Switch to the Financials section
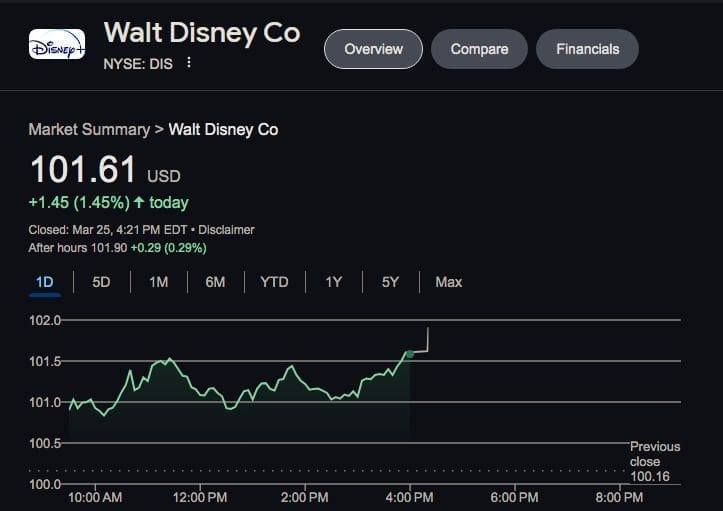723x511 pixels. click(x=587, y=49)
